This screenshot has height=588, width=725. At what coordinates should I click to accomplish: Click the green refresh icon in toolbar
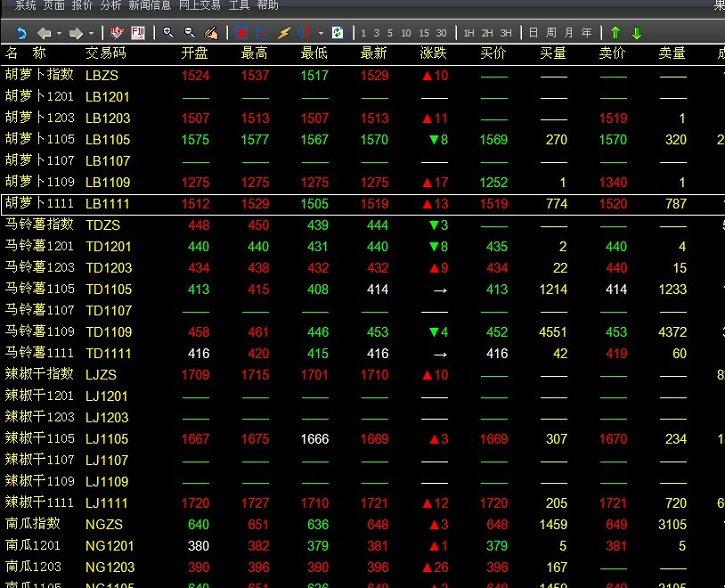(x=337, y=33)
